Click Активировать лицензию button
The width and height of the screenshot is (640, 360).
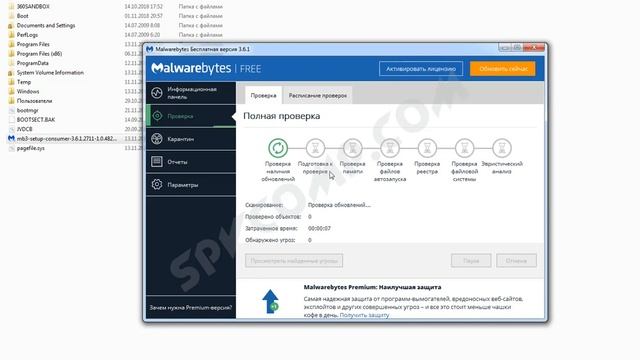pyautogui.click(x=421, y=69)
